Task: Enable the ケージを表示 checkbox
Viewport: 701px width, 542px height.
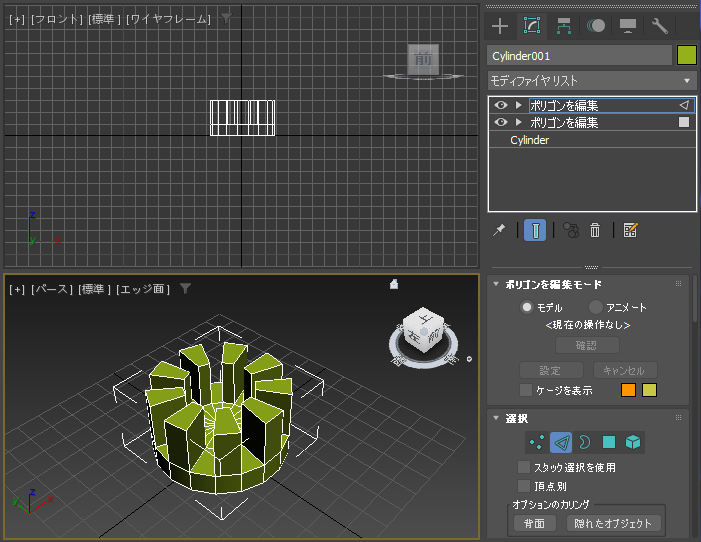Action: click(526, 390)
